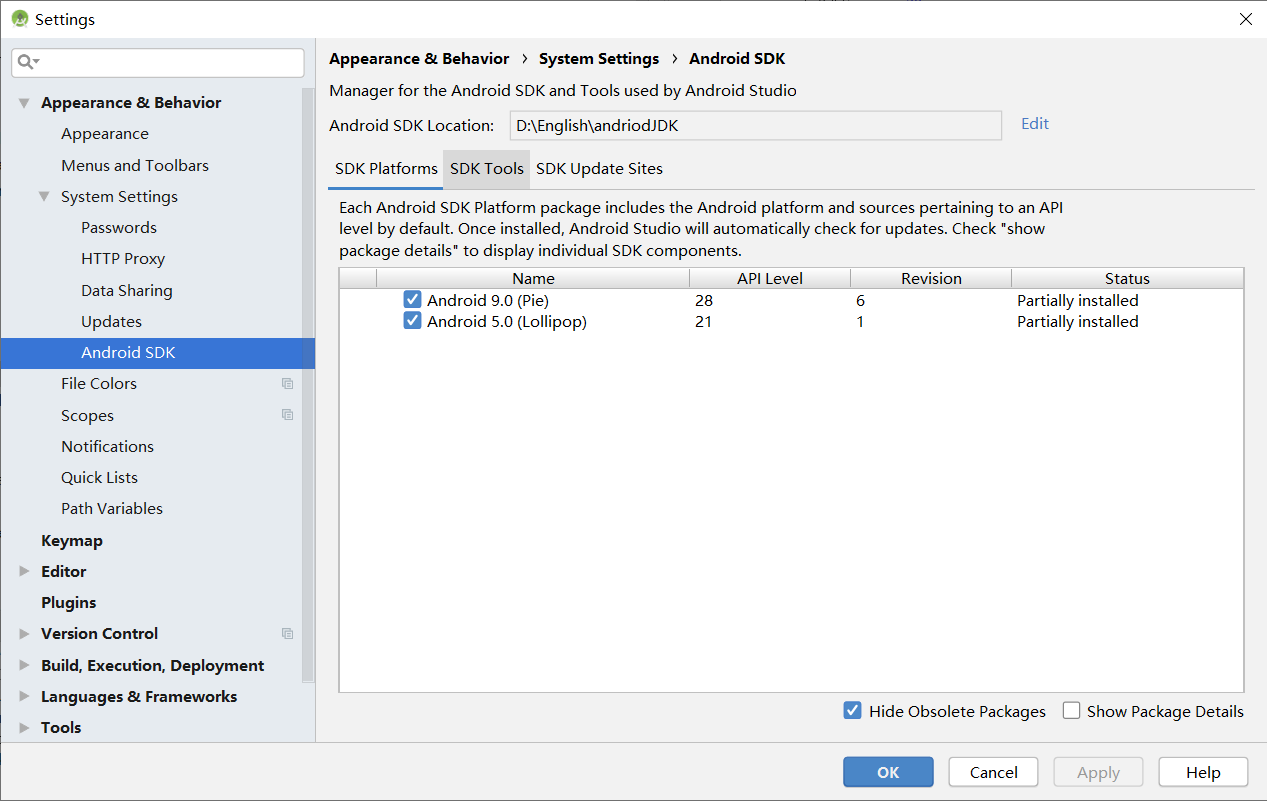This screenshot has width=1267, height=801.
Task: Click the Android SDK Location field
Action: [756, 126]
